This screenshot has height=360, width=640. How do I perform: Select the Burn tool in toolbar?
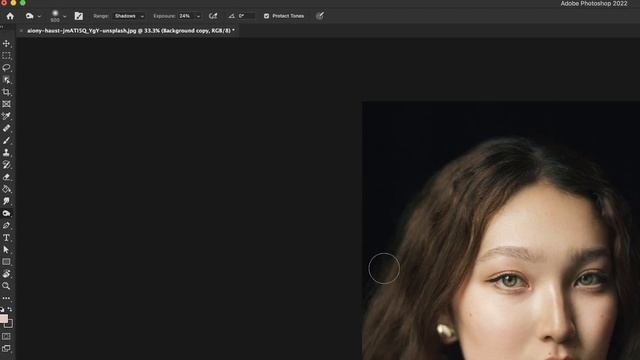click(x=6, y=213)
